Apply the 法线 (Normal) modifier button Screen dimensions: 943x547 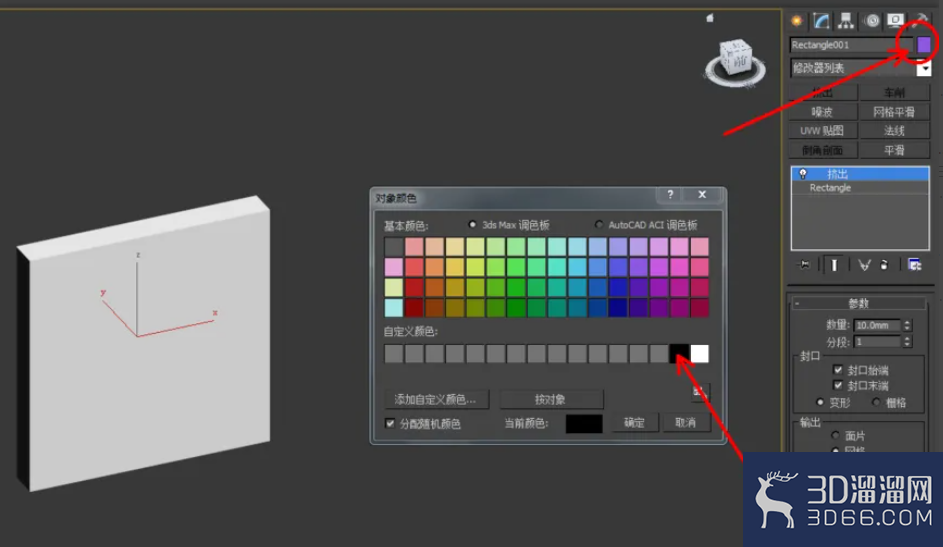tap(894, 130)
